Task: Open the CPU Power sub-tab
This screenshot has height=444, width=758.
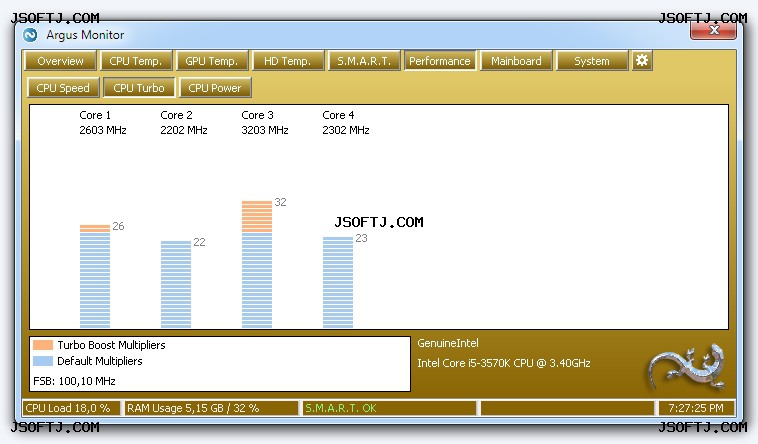Action: (215, 88)
